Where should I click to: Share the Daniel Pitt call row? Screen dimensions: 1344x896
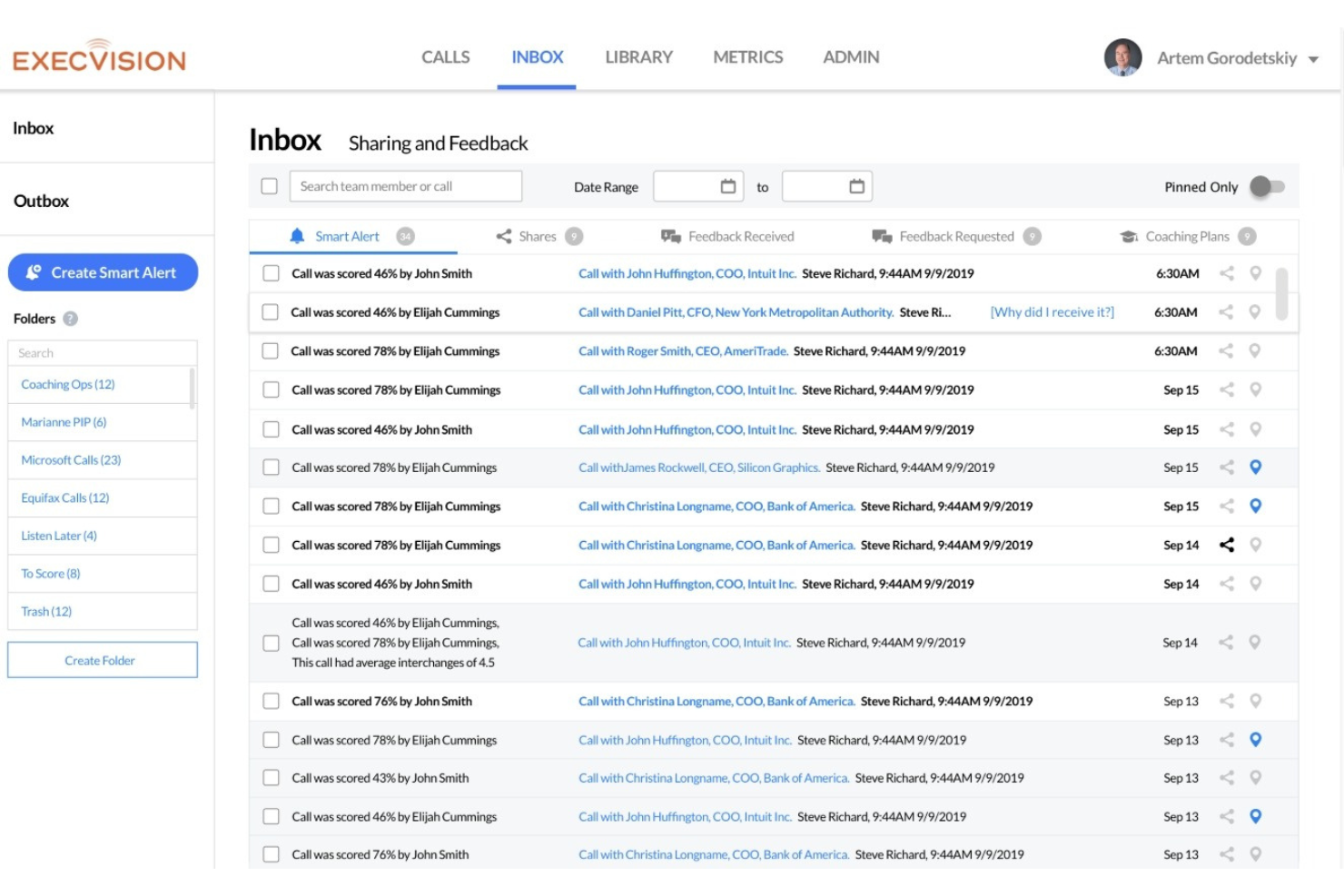click(1226, 312)
